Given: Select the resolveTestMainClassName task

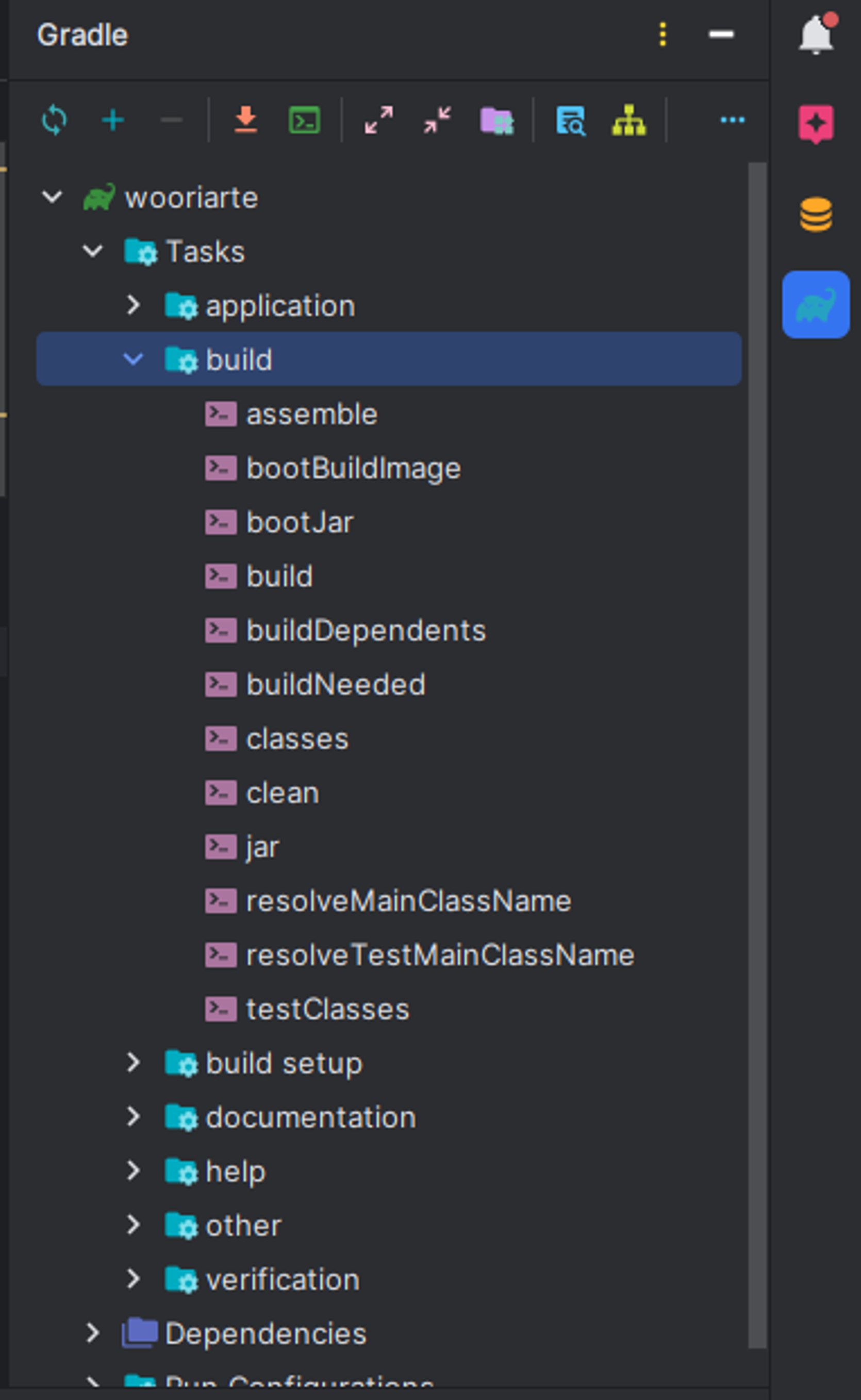Looking at the screenshot, I should click(388, 955).
